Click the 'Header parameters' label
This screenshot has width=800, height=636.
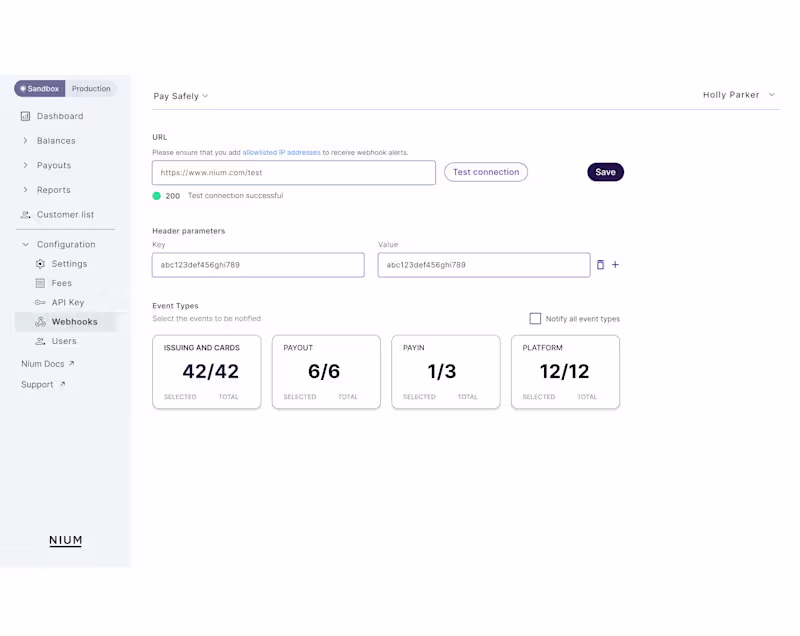(188, 231)
